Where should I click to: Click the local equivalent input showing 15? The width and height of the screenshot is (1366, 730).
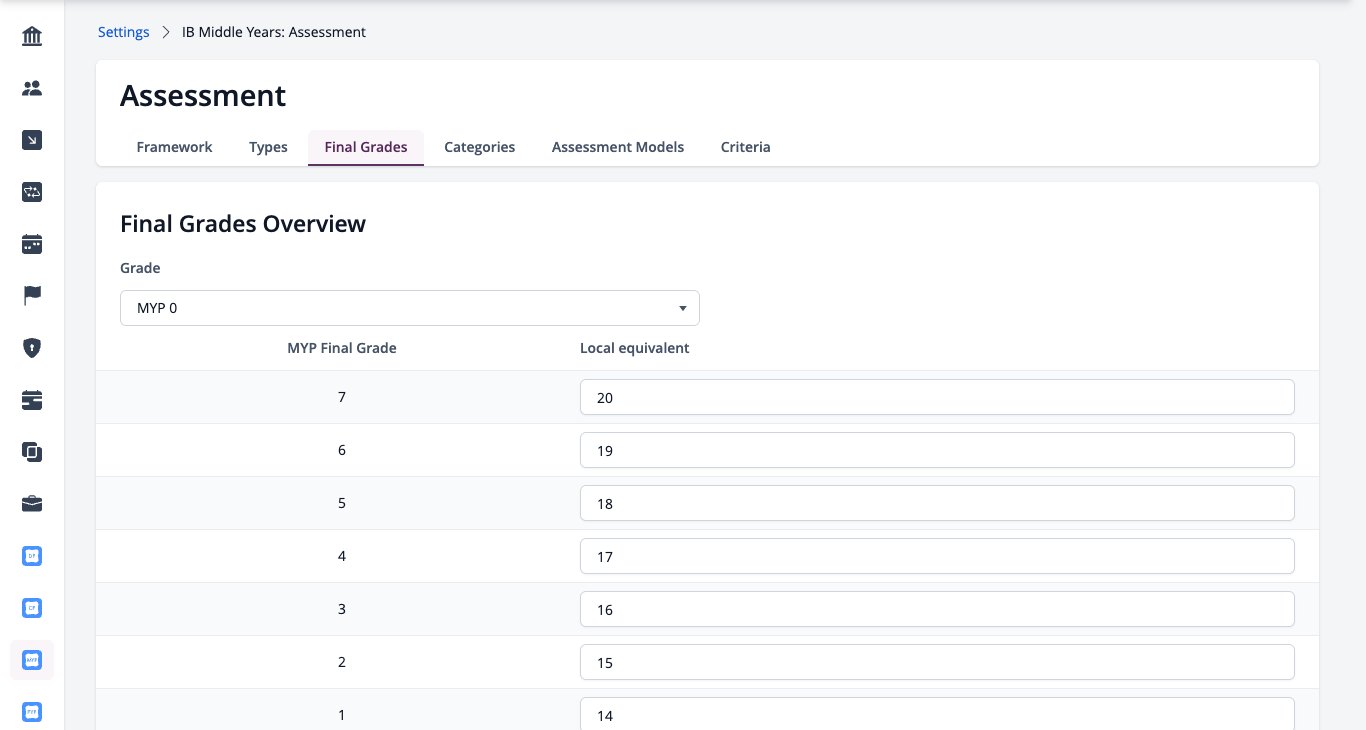[x=937, y=662]
